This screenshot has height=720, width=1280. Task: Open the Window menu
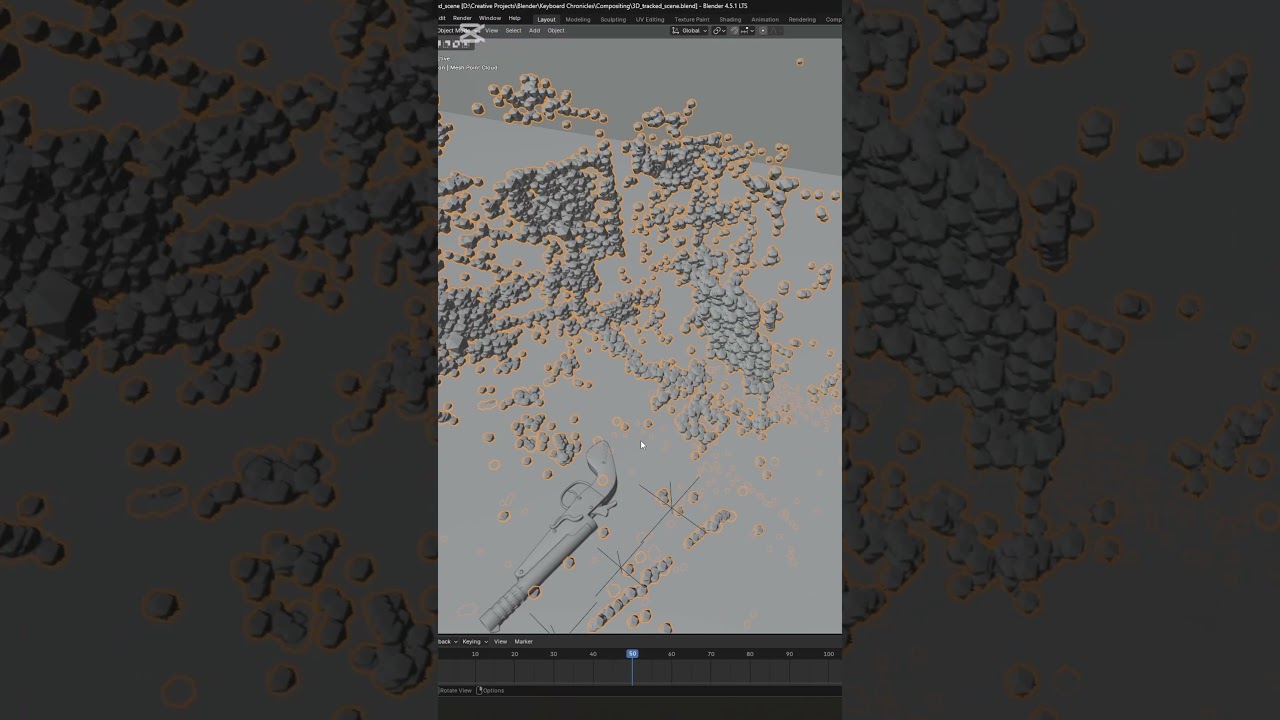490,18
